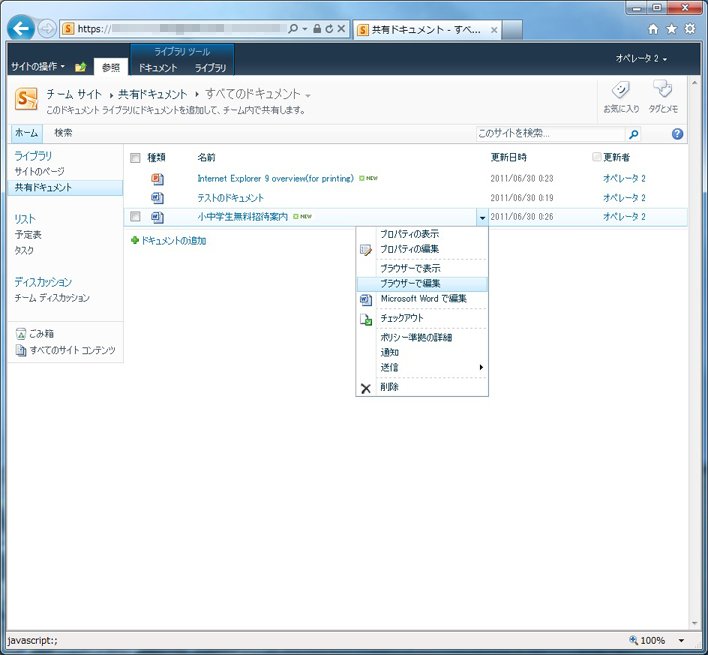Select チェックアウト from context menu
708x655 pixels.
pos(422,318)
